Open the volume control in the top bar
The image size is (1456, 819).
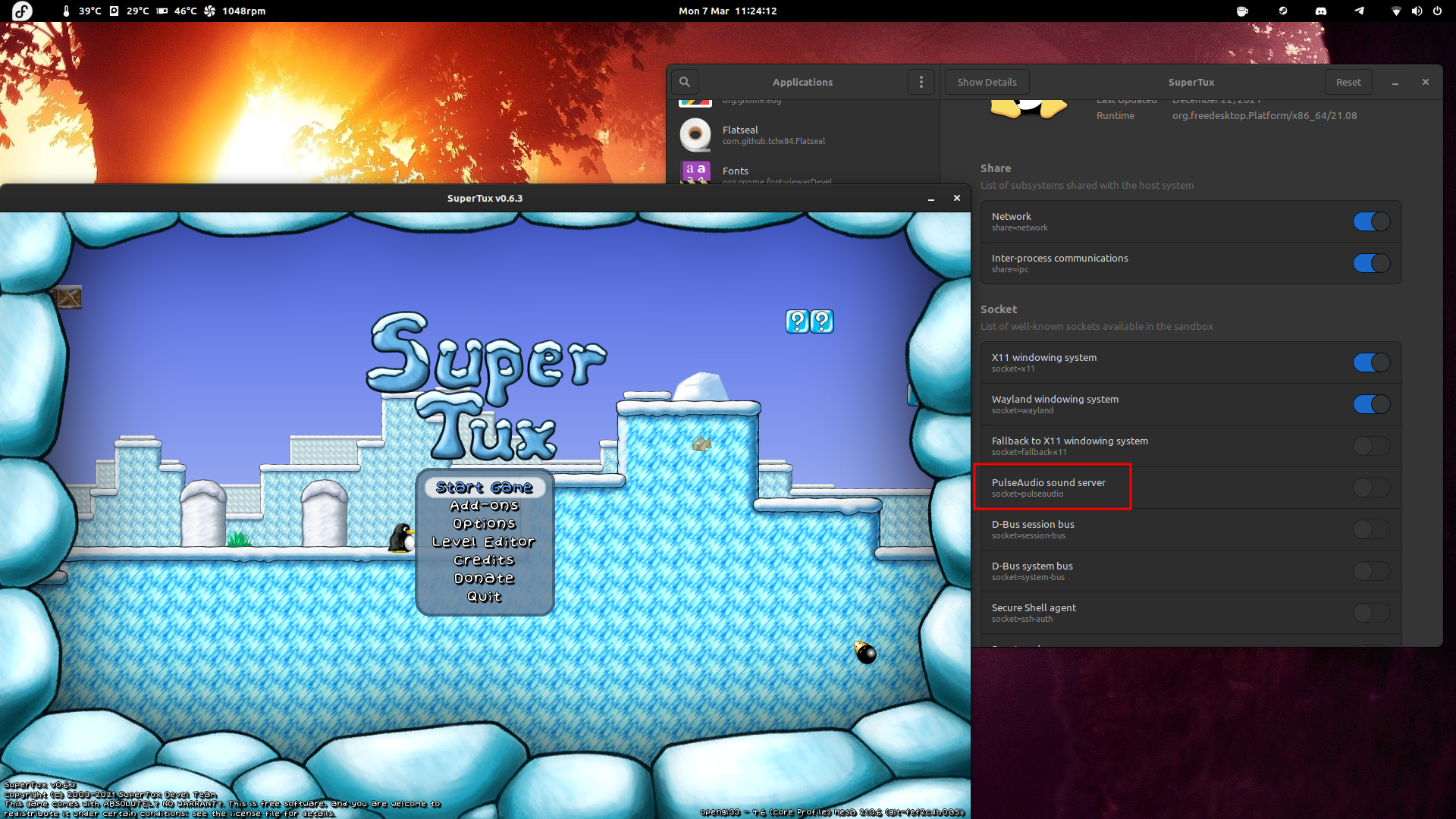(x=1417, y=11)
